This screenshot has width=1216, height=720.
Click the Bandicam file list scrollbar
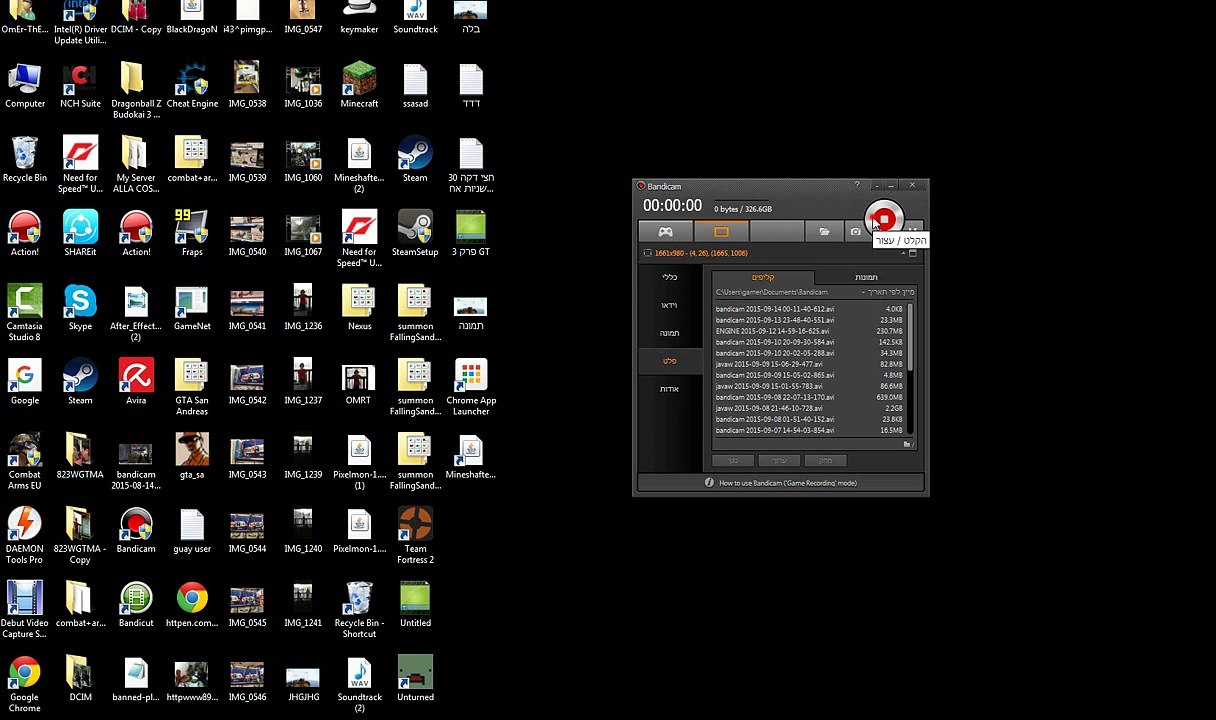910,370
